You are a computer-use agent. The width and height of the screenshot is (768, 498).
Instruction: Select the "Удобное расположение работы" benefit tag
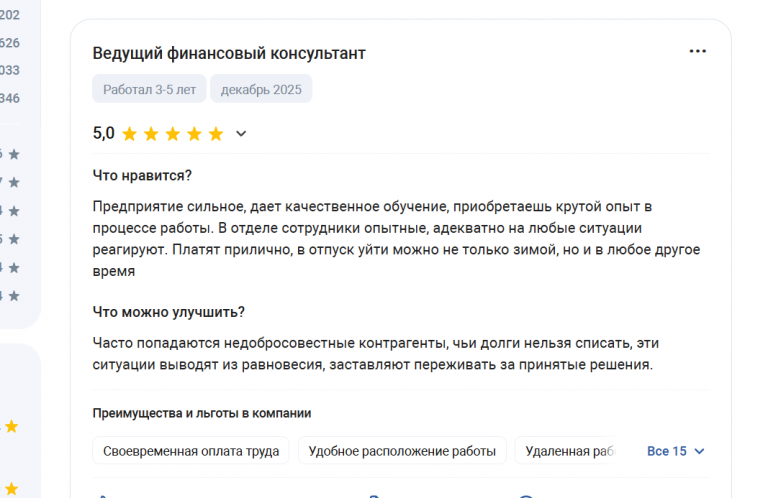[x=402, y=451]
